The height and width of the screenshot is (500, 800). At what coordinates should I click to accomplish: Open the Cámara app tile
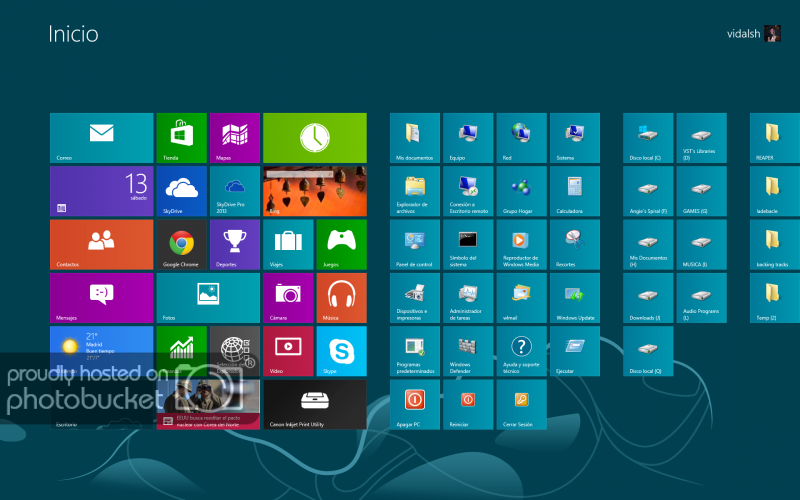click(288, 297)
